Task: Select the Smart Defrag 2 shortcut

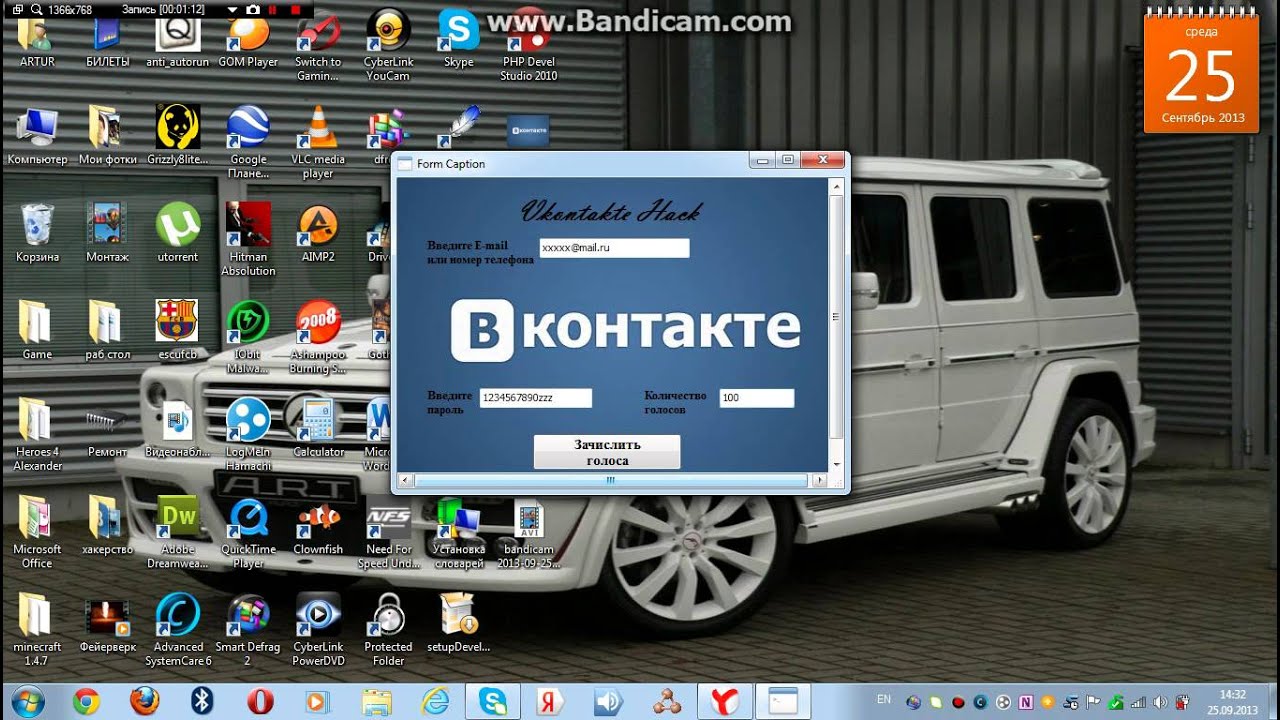Action: [248, 630]
